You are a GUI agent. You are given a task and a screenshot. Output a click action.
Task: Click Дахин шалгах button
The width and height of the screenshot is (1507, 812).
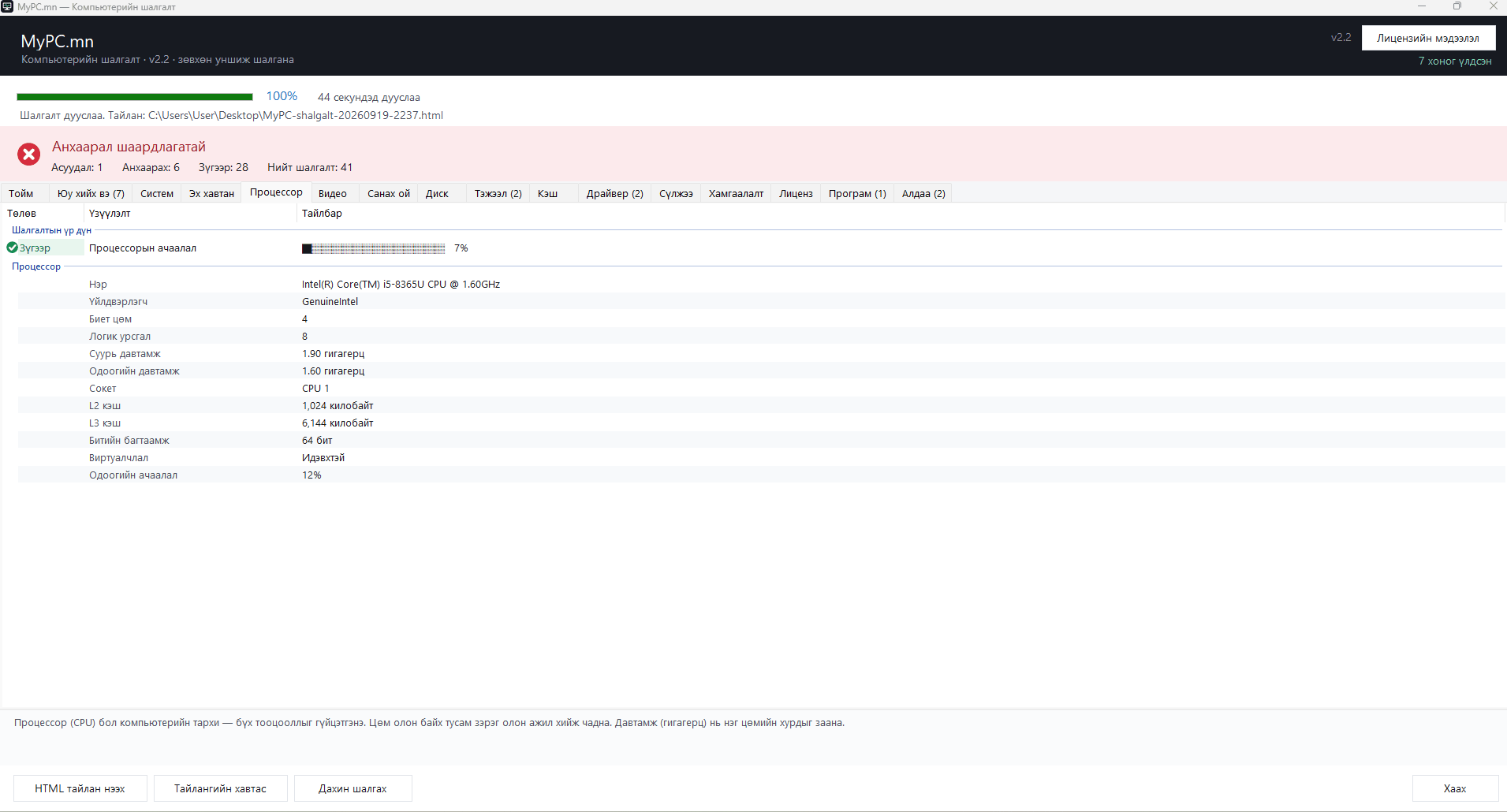(353, 788)
